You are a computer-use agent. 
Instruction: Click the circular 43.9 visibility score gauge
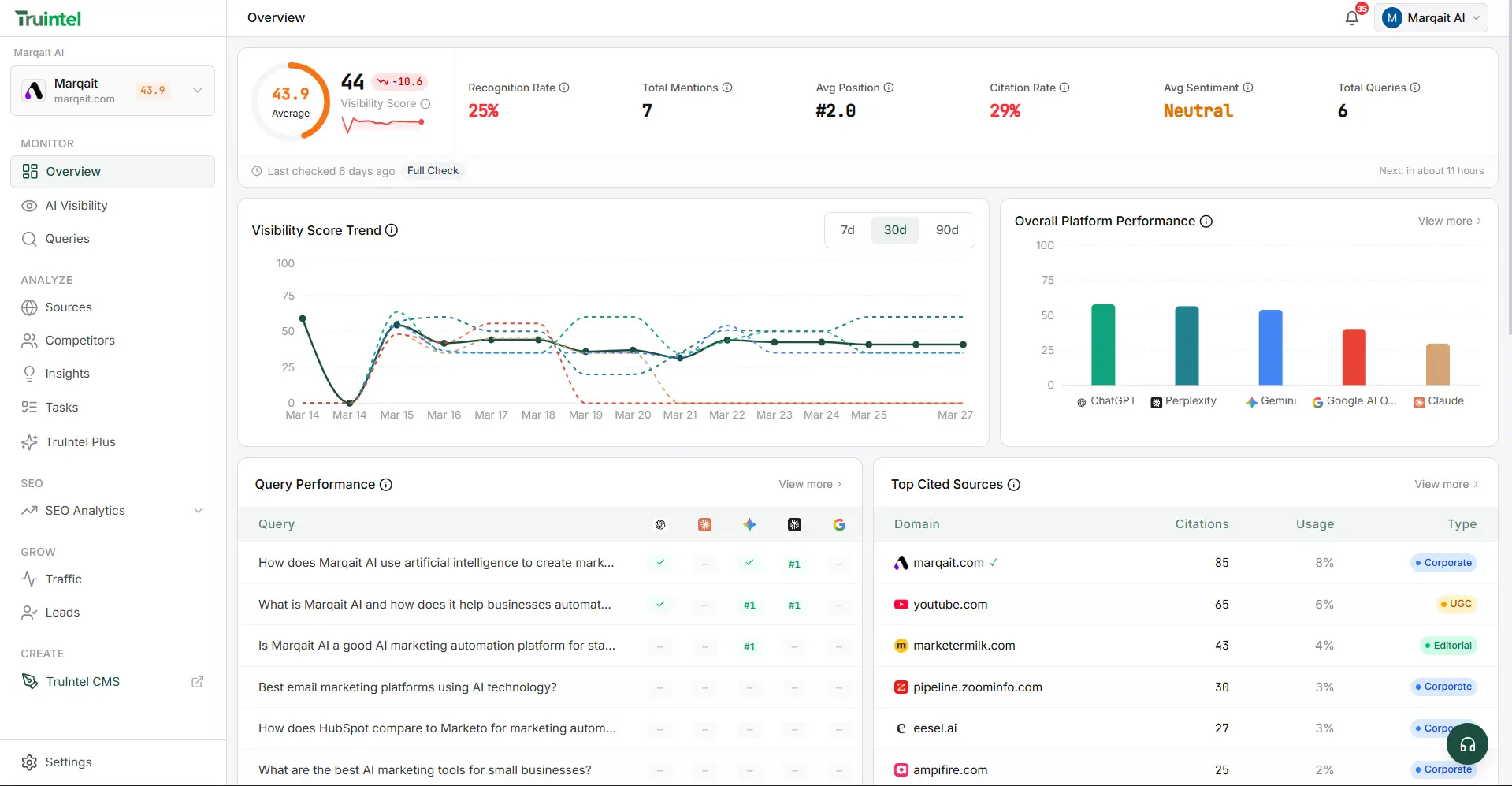[292, 100]
